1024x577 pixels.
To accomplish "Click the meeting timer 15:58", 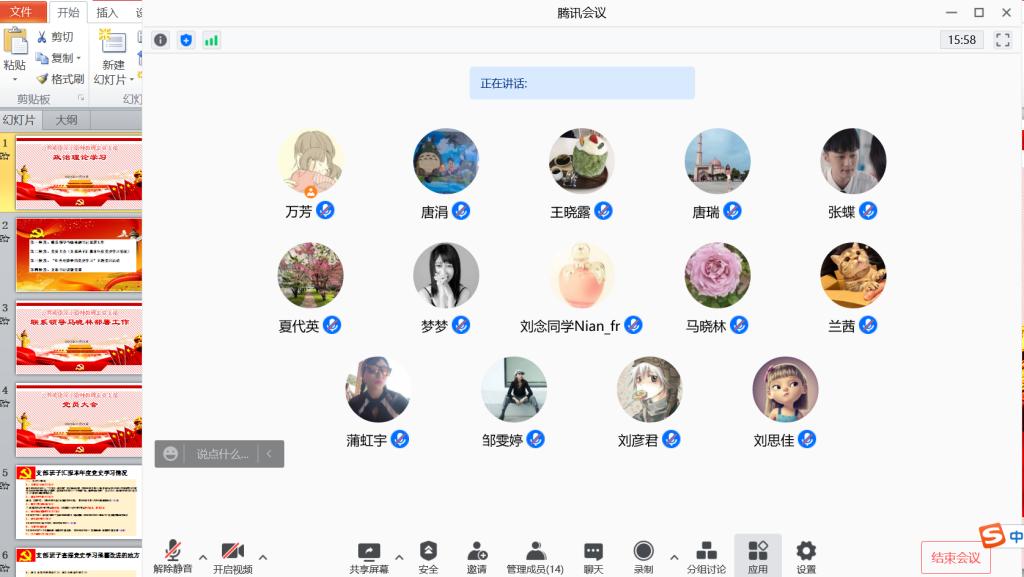I will pos(961,40).
